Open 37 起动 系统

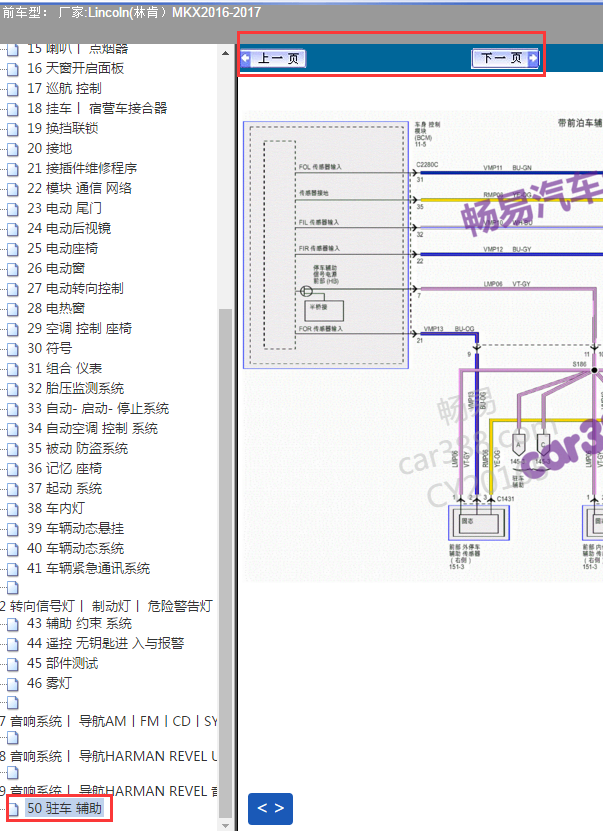64,489
